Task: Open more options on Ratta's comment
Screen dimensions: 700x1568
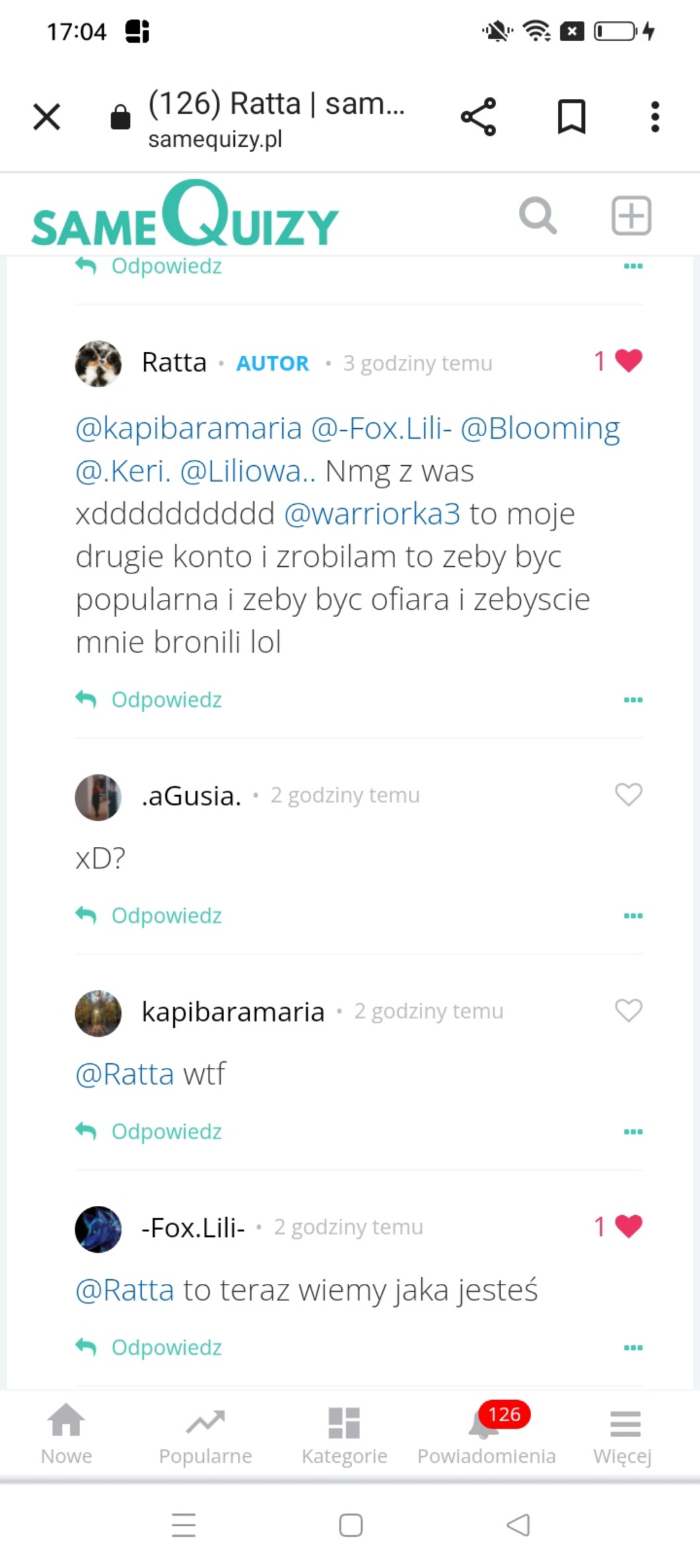Action: click(633, 700)
